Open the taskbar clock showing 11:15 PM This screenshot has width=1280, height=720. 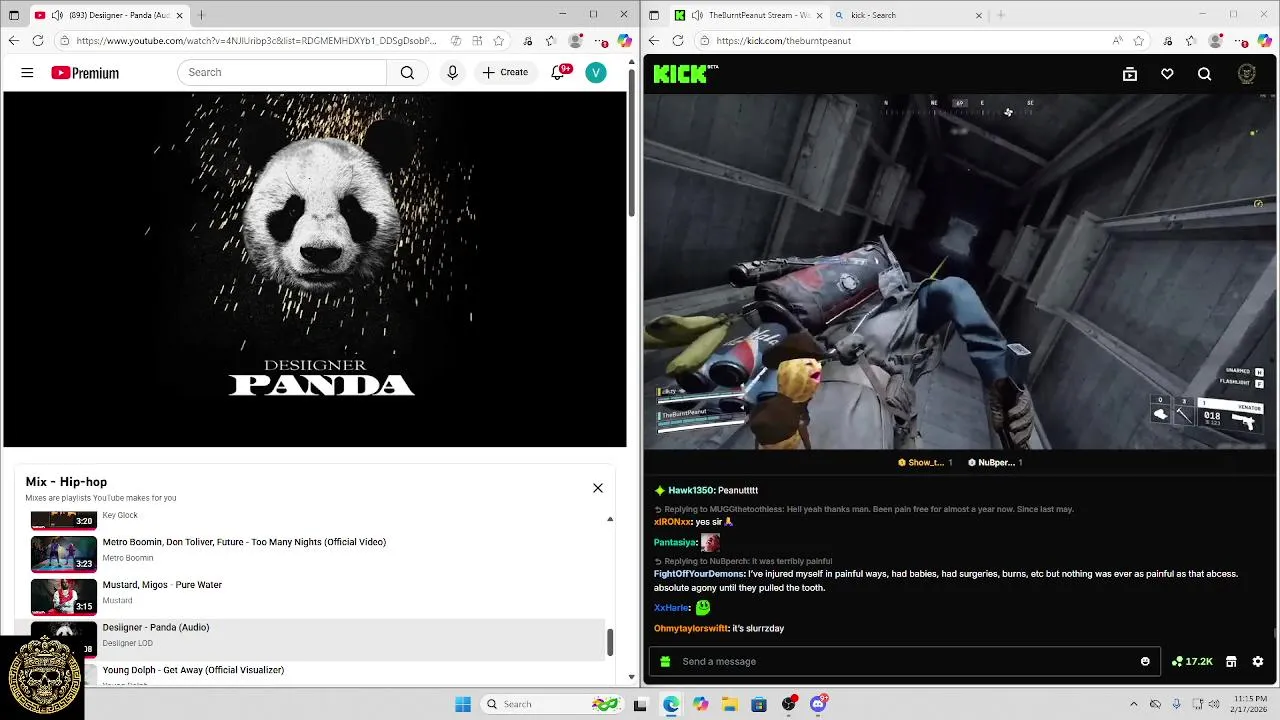1250,704
